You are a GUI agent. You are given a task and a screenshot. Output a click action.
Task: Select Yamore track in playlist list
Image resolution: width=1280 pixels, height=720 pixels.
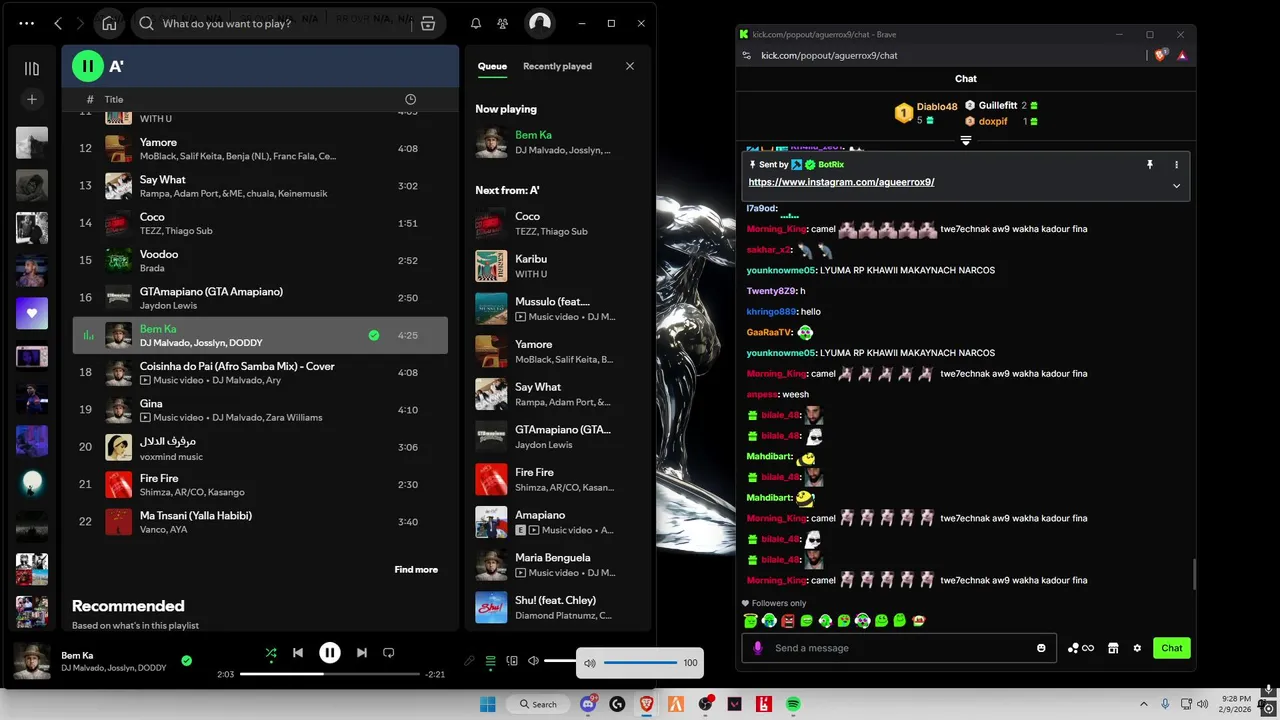tap(260, 149)
